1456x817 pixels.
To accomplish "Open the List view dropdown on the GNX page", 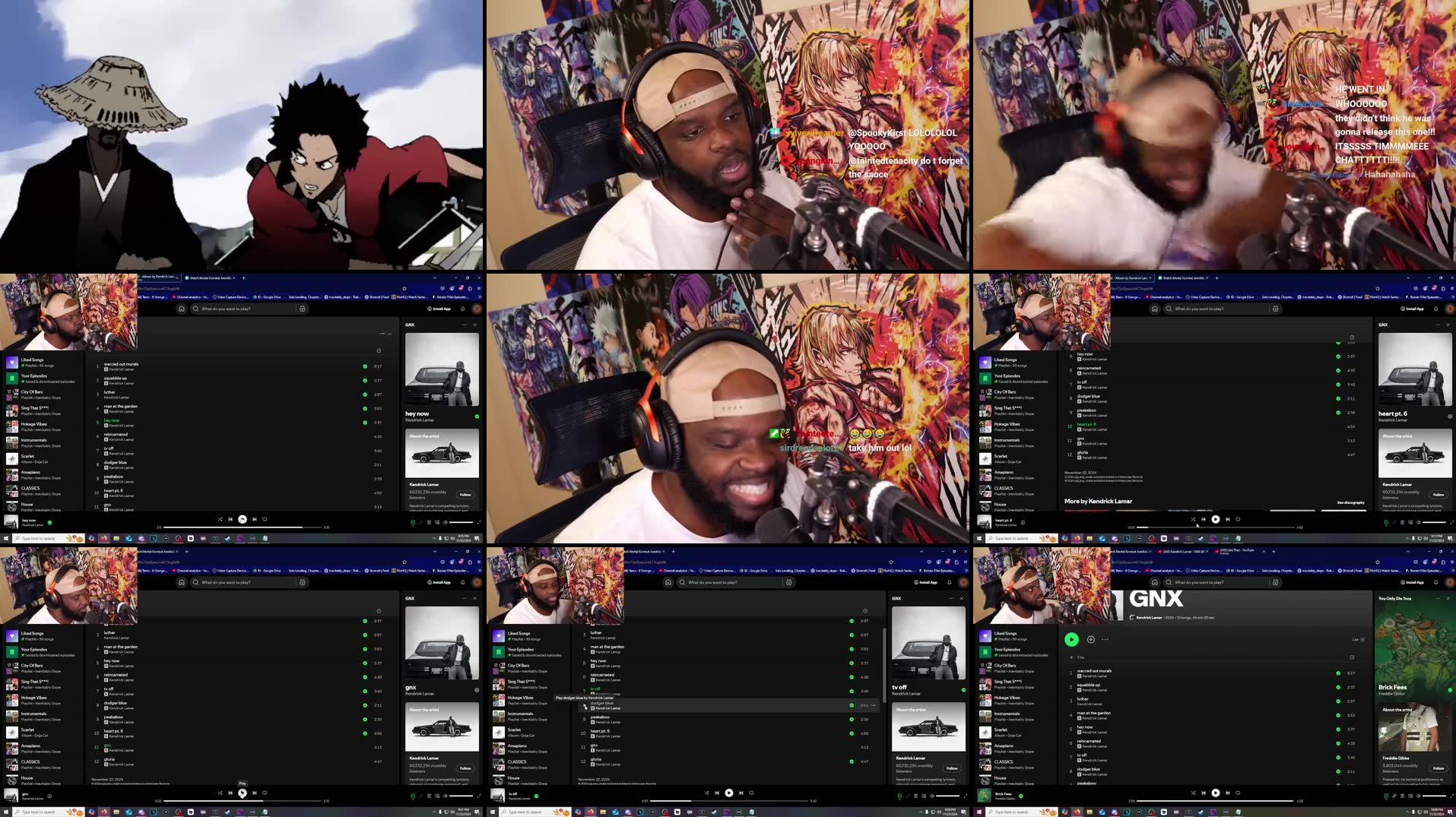I will click(x=1359, y=639).
